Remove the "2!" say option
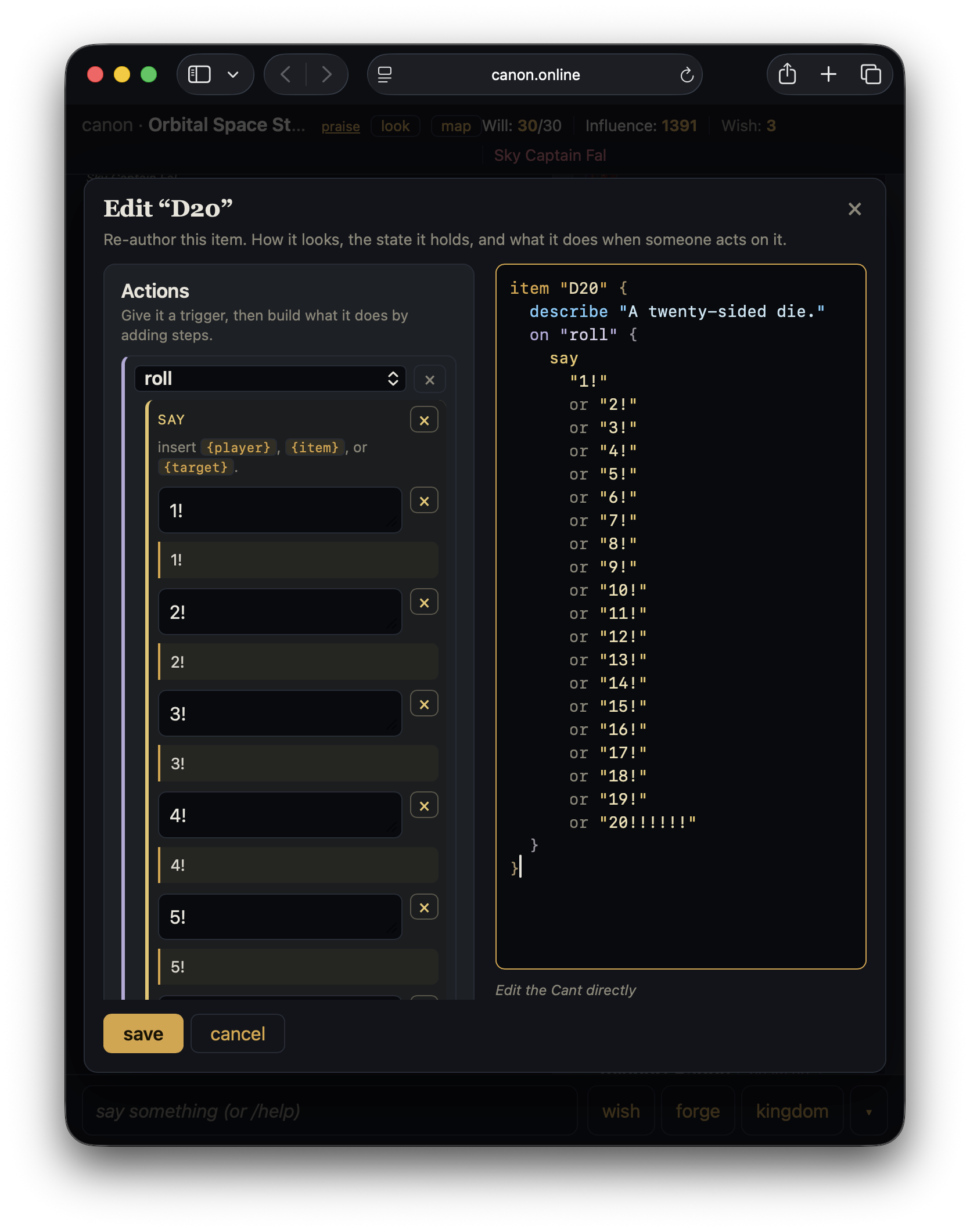 (424, 603)
